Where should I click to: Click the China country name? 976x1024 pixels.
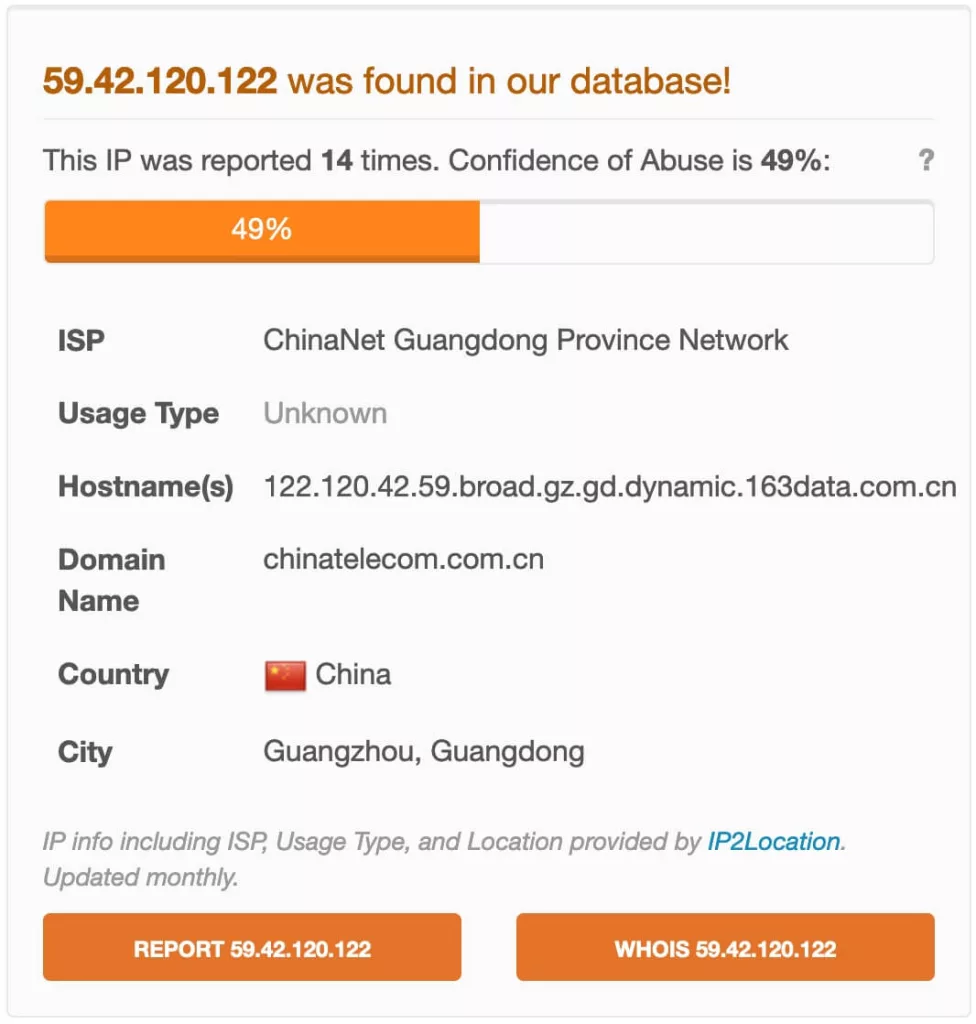pyautogui.click(x=353, y=675)
